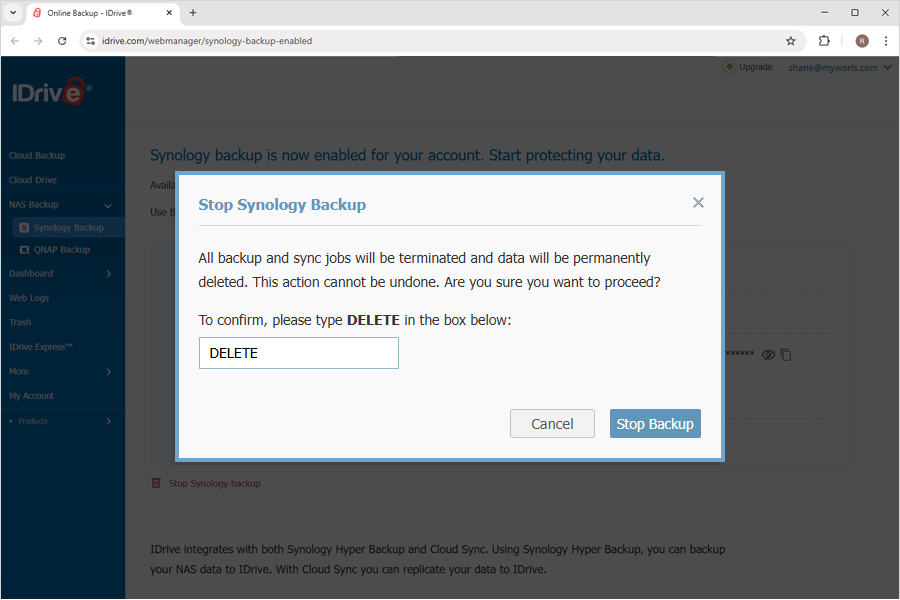This screenshot has height=600, width=900.
Task: Select the Online Backup - IDrive tab
Action: (103, 13)
